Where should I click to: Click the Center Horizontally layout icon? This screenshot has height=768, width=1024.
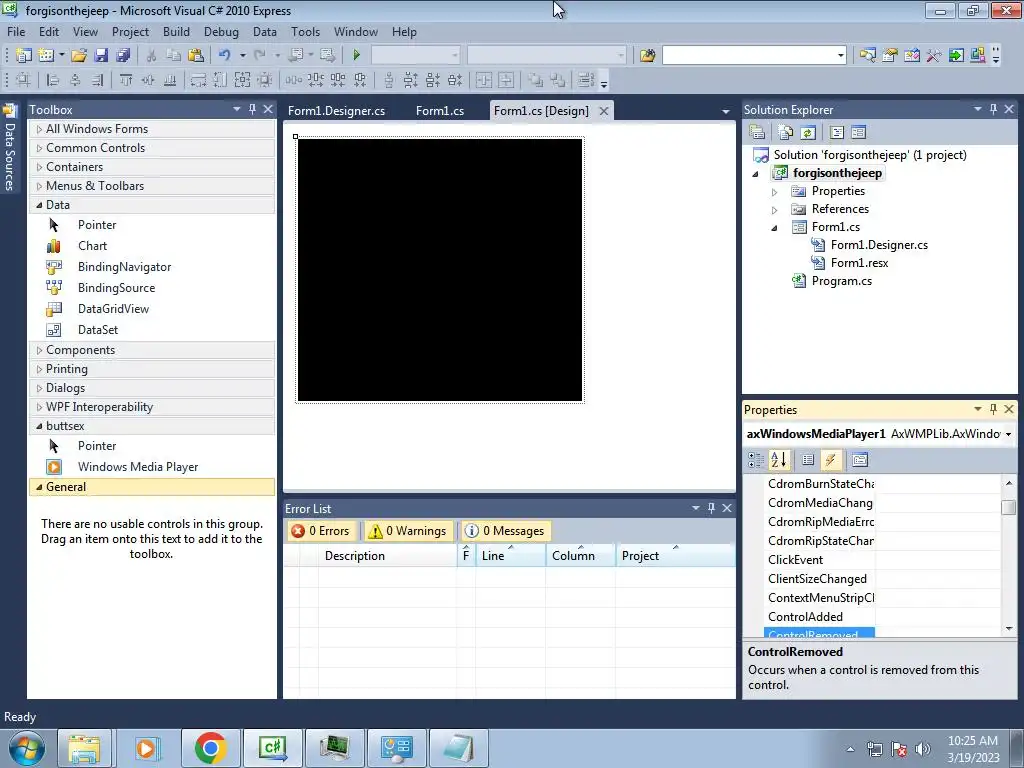click(483, 80)
